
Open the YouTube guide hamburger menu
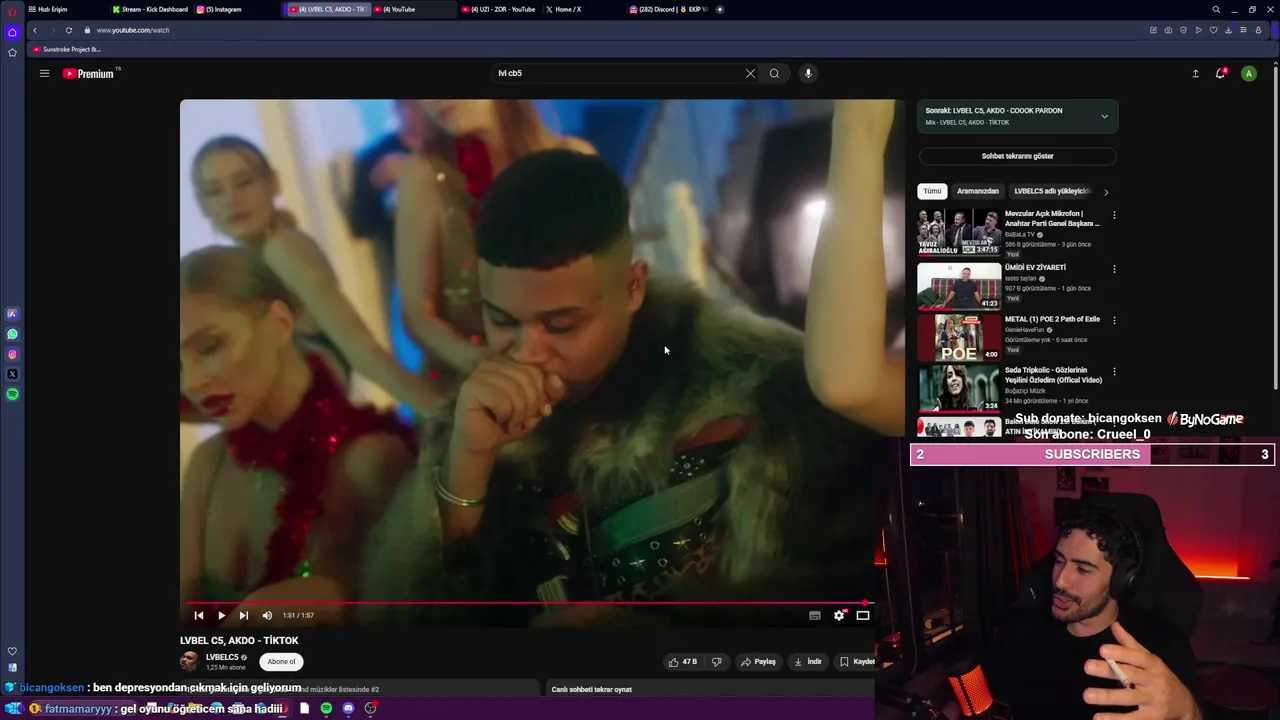tap(44, 73)
